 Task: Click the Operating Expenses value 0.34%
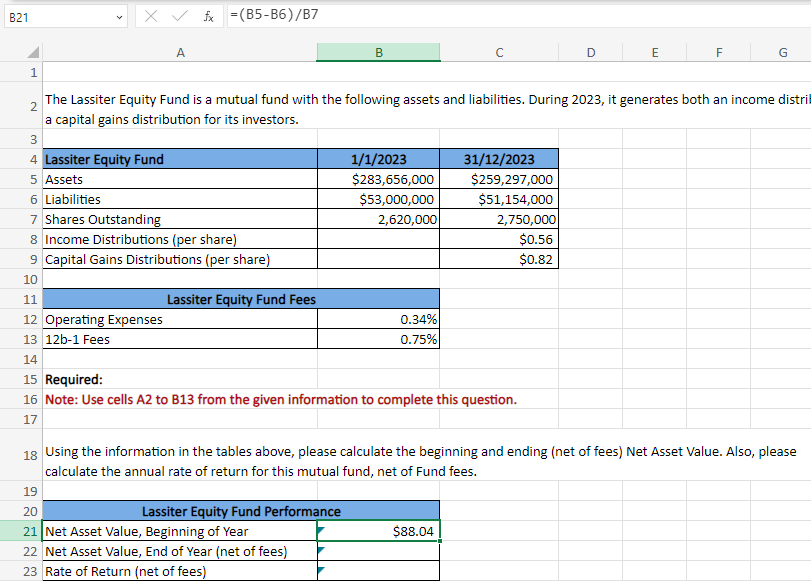(378, 319)
